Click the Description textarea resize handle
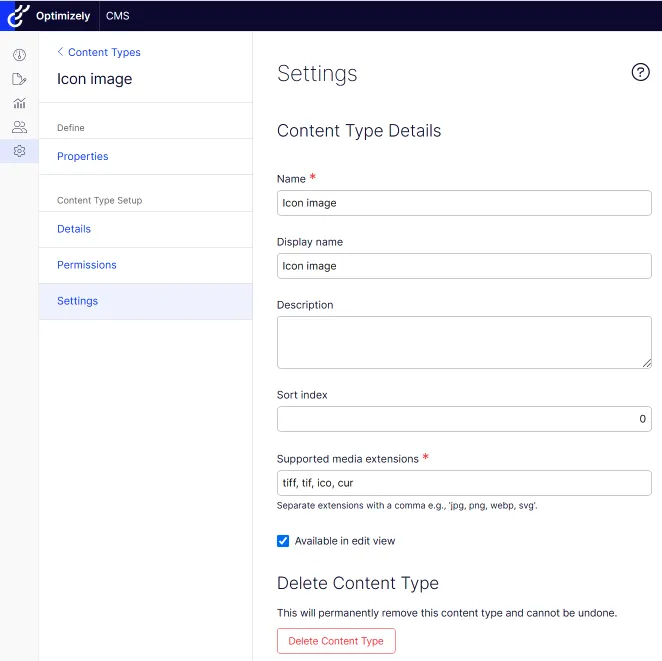 [647, 363]
